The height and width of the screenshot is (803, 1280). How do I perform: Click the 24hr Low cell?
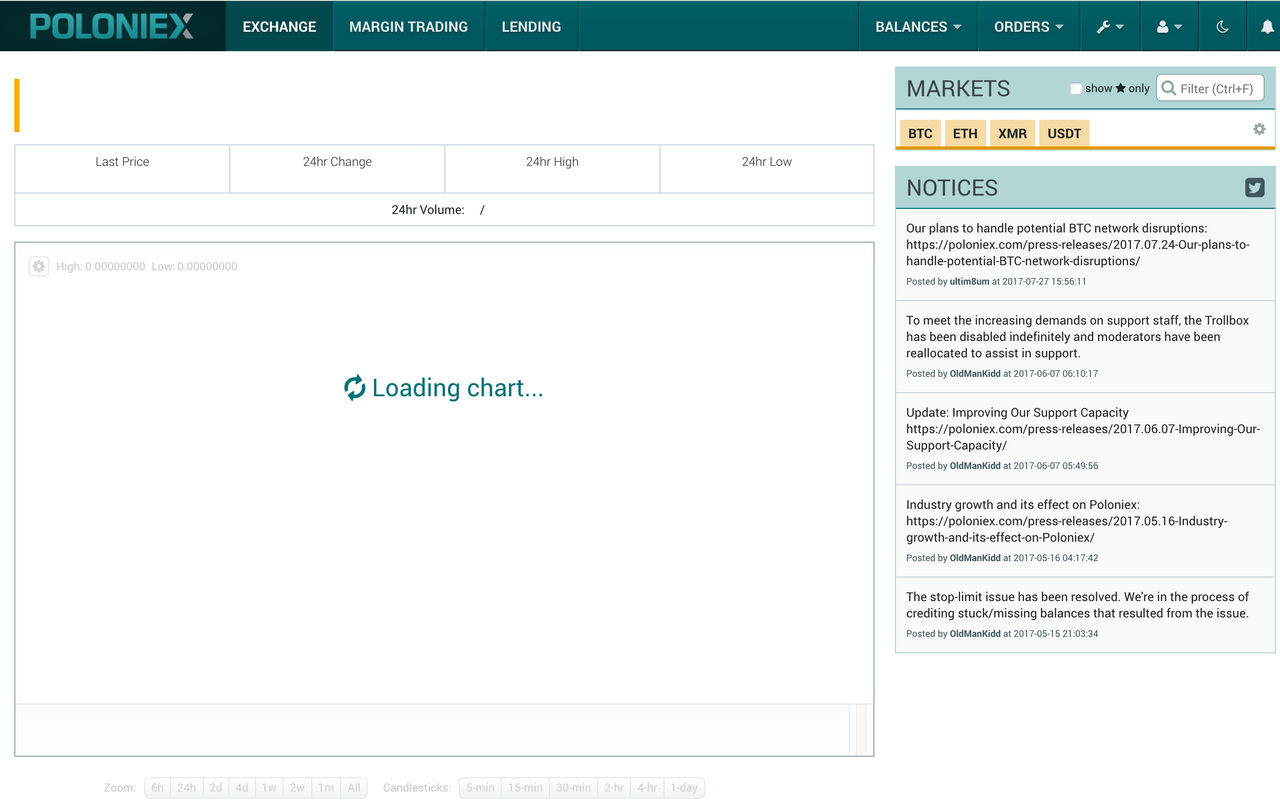pyautogui.click(x=767, y=169)
